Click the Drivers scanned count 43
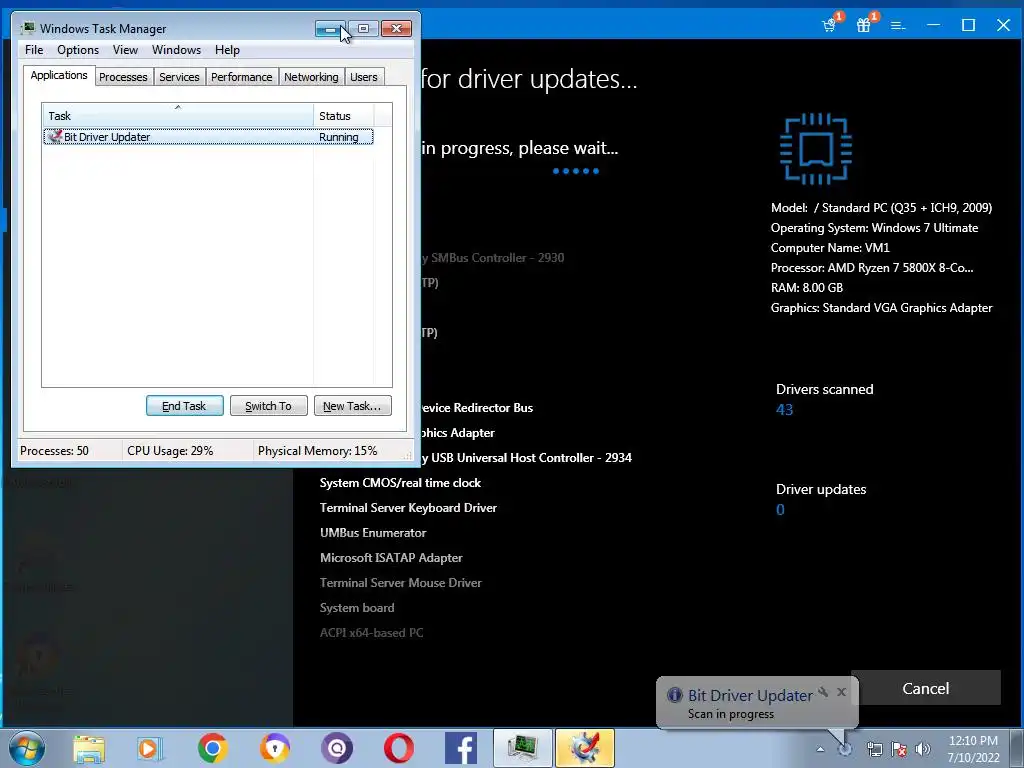The image size is (1024, 768). tap(784, 409)
